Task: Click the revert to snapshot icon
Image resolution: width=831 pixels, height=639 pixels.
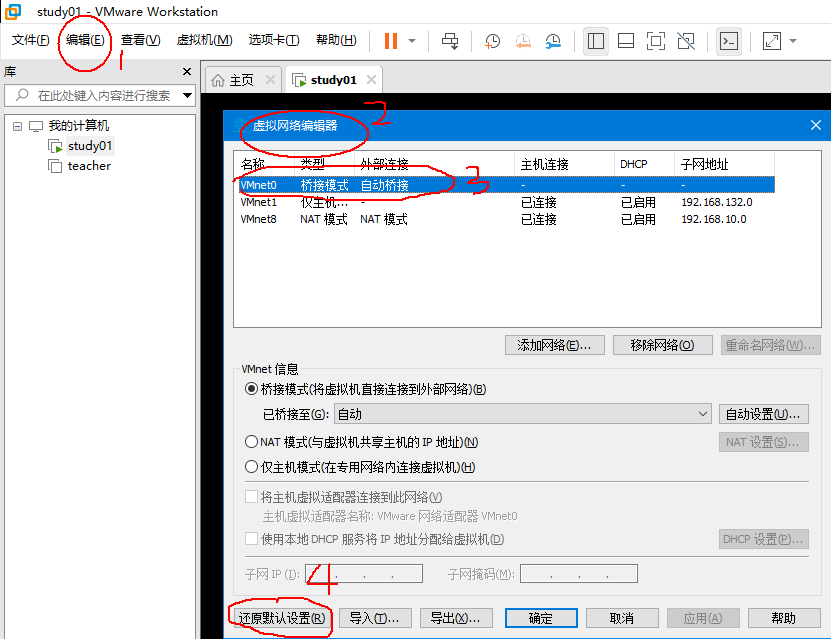Action: (523, 41)
